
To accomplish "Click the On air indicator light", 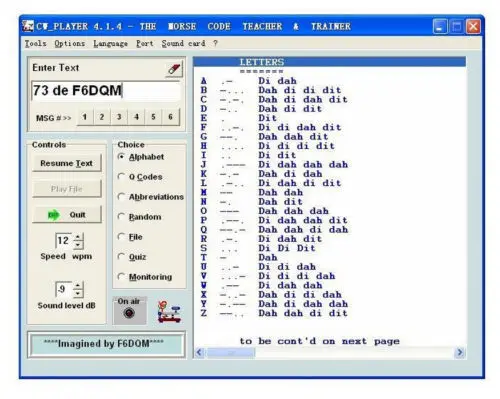I will [129, 313].
